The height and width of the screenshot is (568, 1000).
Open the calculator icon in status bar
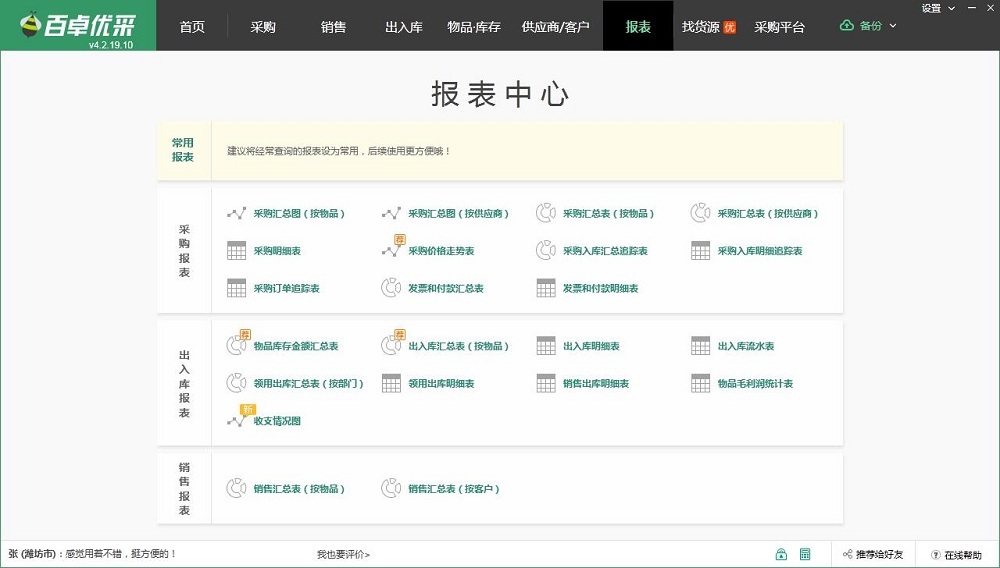point(805,554)
